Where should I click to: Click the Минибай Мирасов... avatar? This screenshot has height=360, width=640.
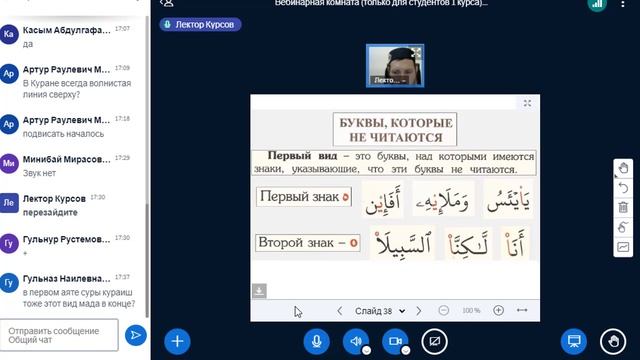pos(9,163)
